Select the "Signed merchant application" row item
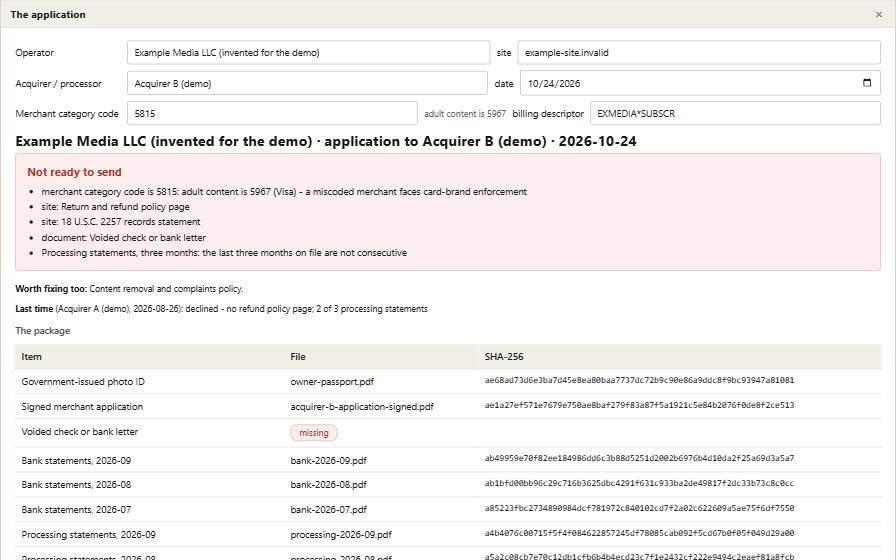The height and width of the screenshot is (560, 896). [82, 407]
